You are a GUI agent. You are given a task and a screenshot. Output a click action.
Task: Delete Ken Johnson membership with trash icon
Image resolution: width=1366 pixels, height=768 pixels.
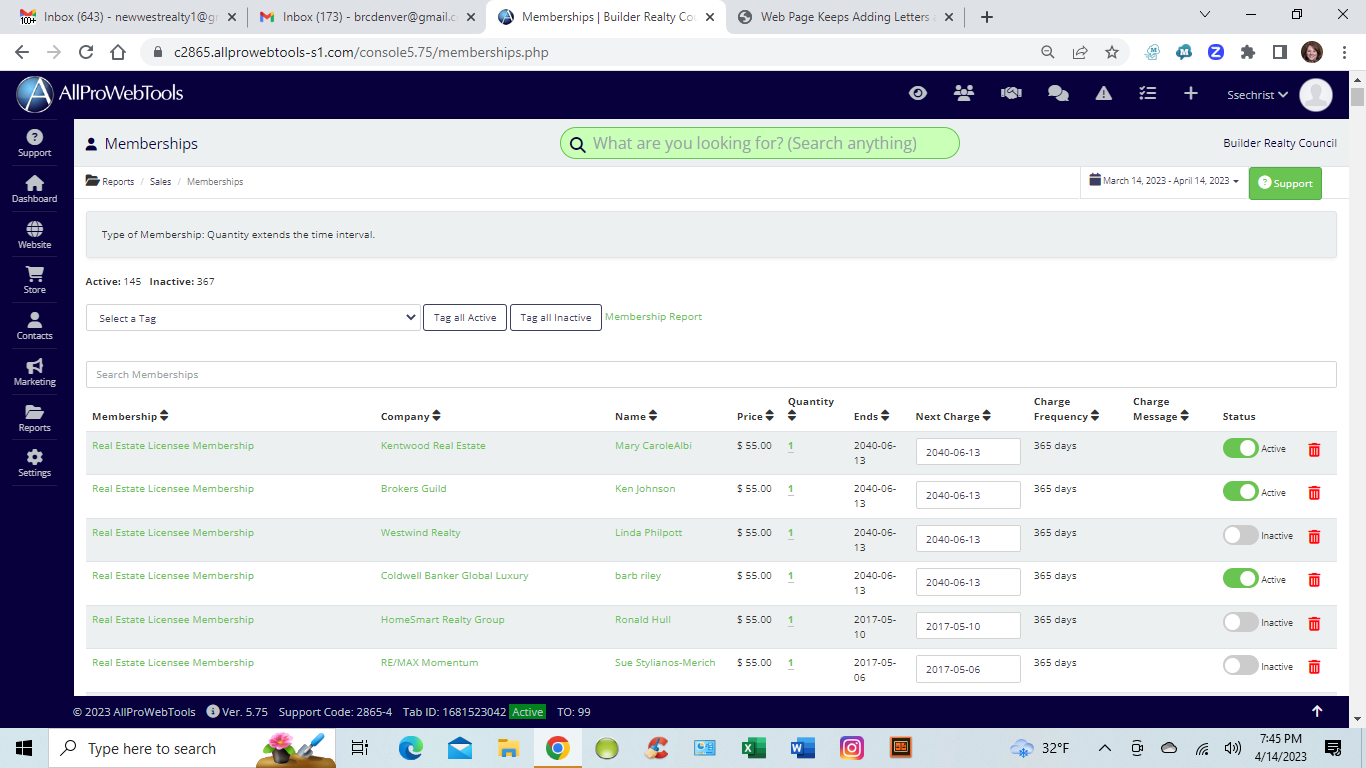click(1314, 492)
